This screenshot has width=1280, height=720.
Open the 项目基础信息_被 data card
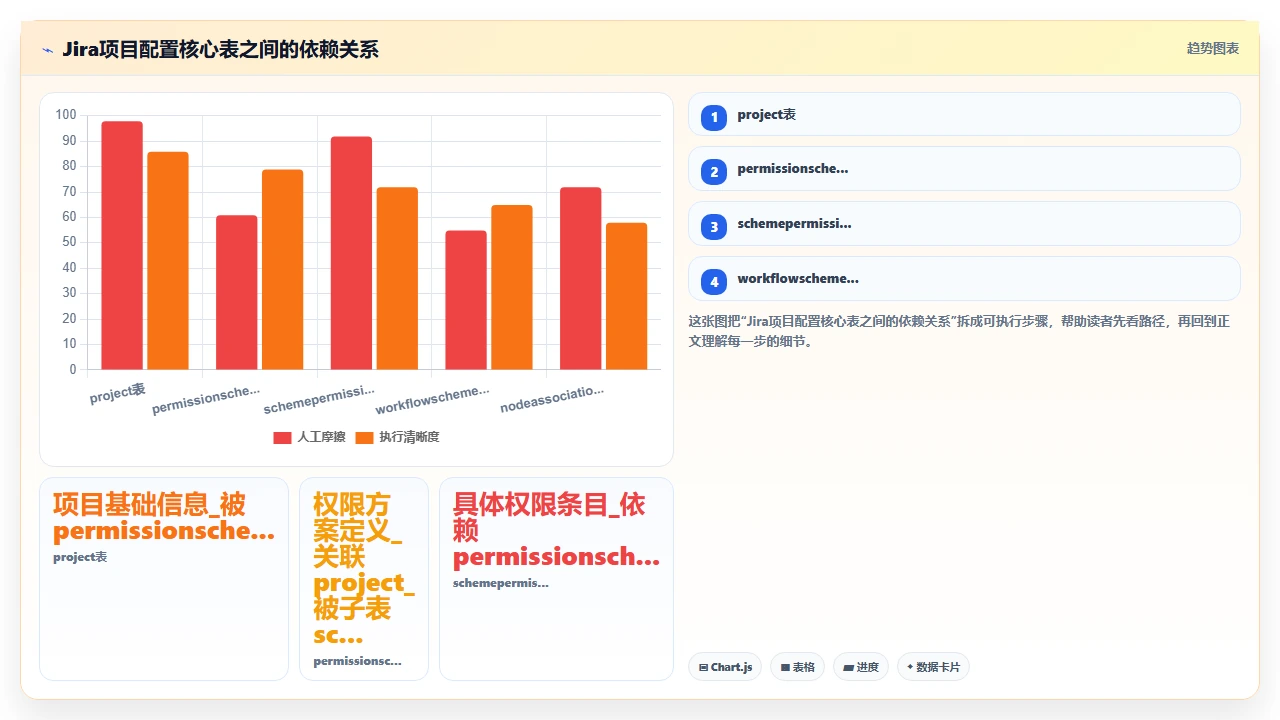click(164, 579)
